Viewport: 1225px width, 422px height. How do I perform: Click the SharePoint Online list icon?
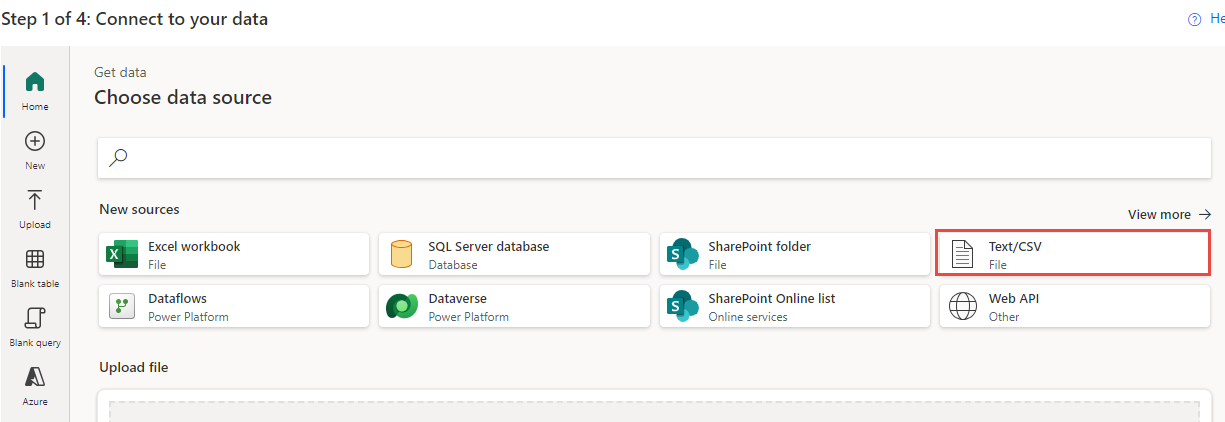[682, 306]
